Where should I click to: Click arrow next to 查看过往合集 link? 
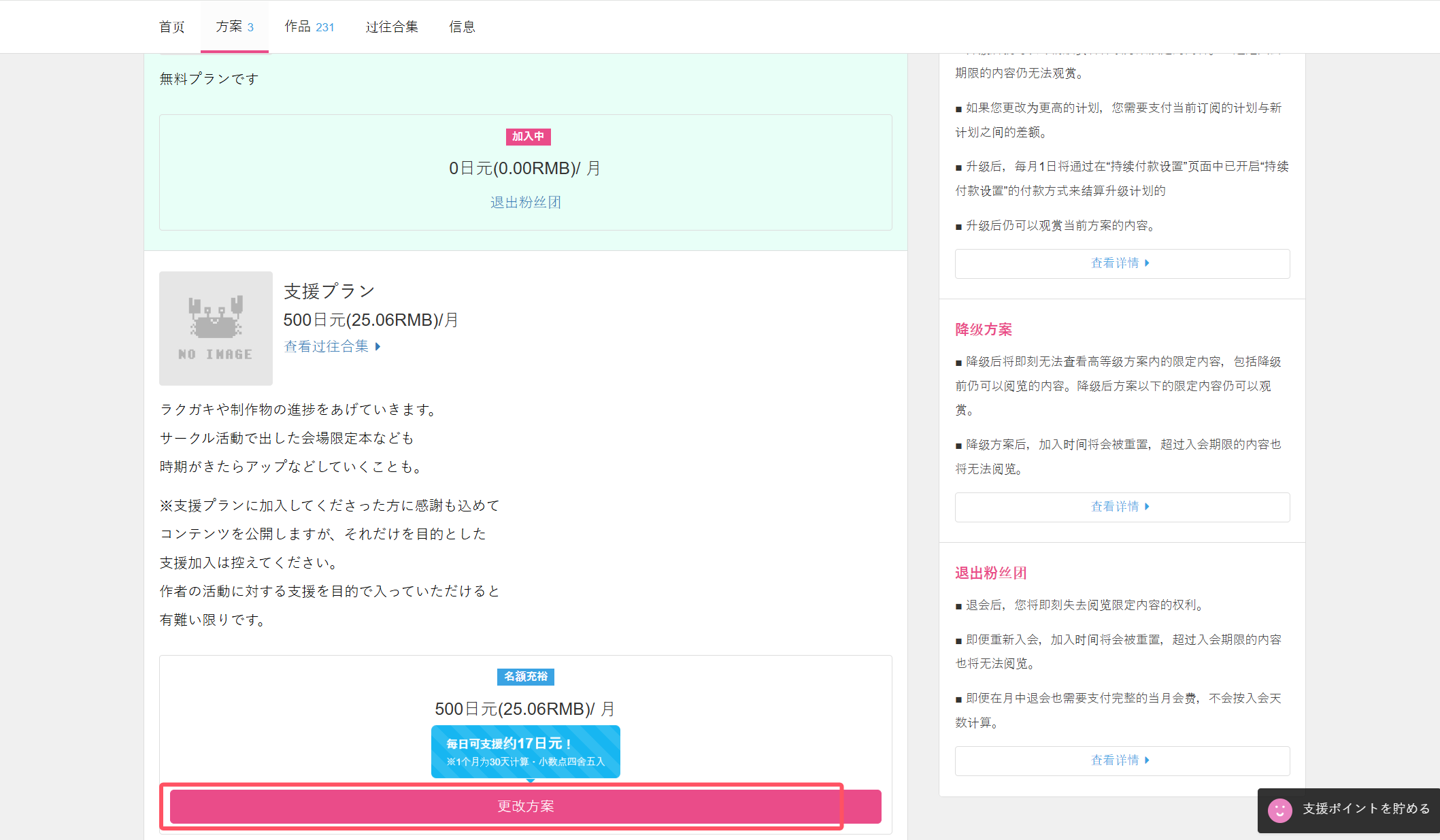pyautogui.click(x=378, y=347)
